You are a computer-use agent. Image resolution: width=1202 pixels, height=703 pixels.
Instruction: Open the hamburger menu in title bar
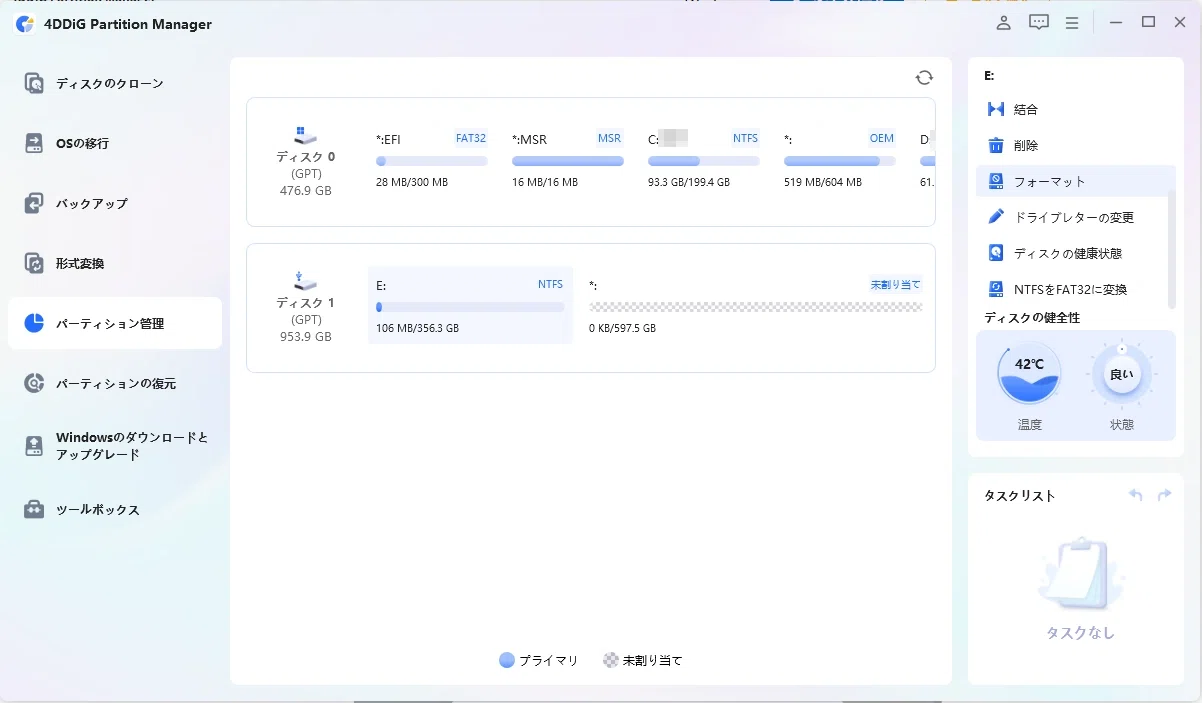tap(1072, 23)
